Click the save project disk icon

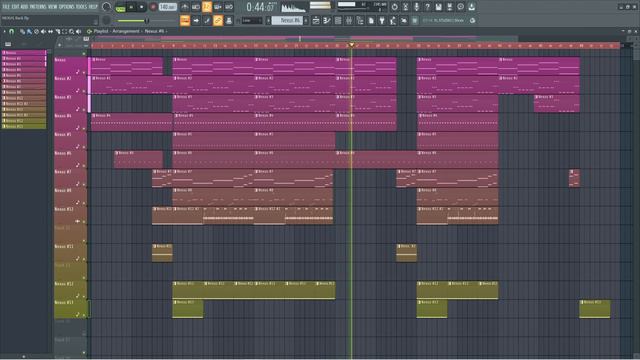(x=438, y=7)
